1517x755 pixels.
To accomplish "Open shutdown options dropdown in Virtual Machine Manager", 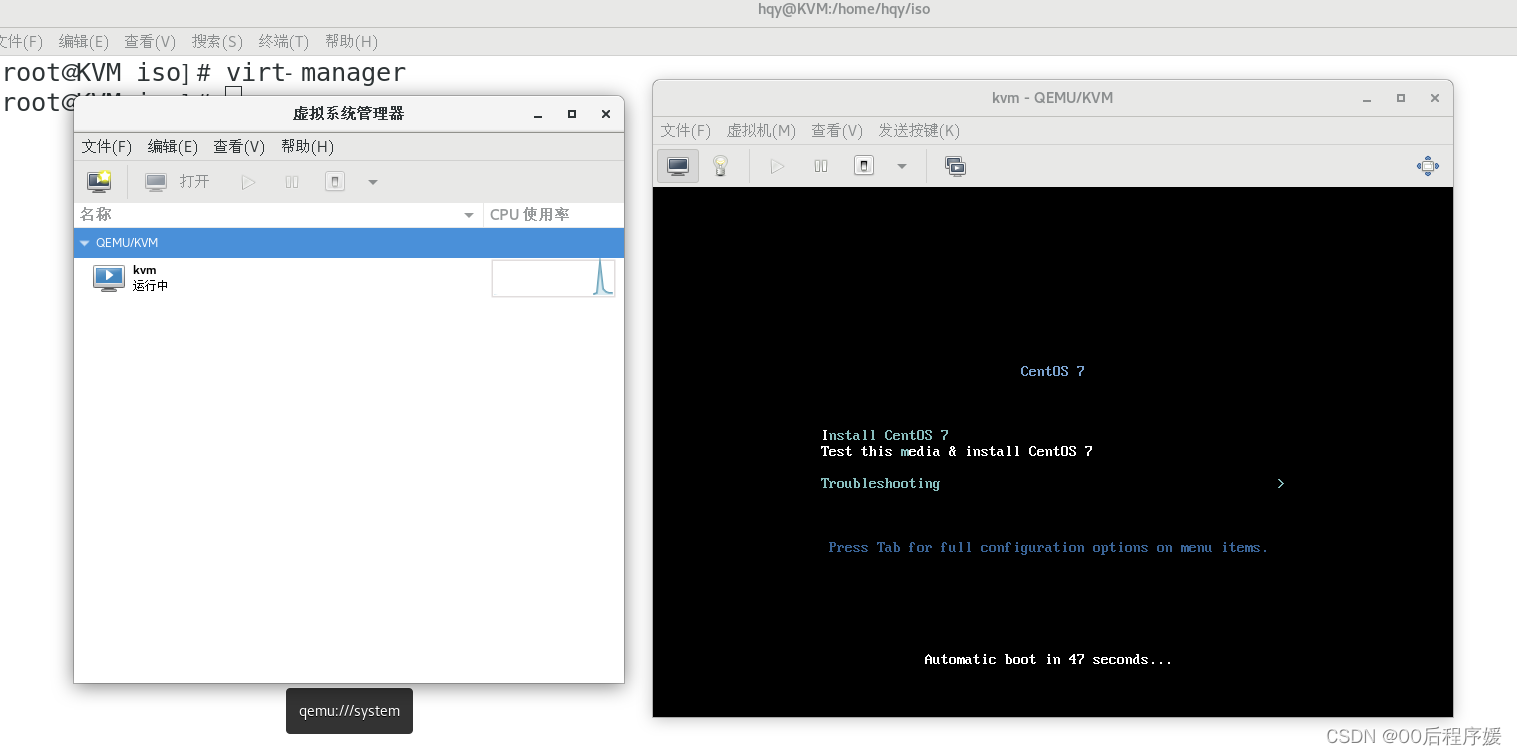I will (373, 182).
